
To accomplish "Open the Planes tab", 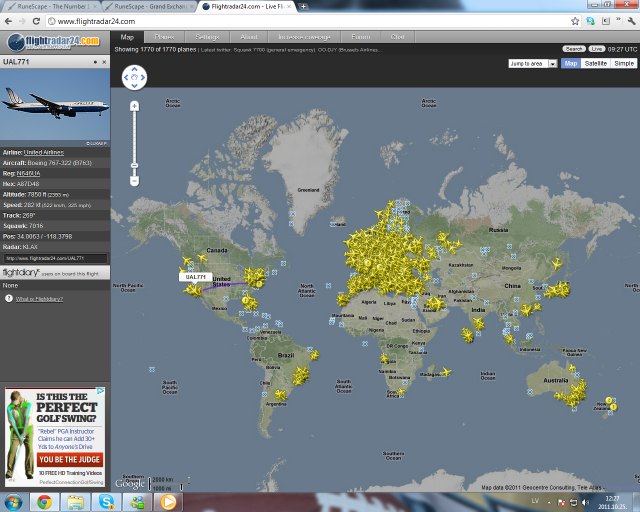I will point(164,37).
